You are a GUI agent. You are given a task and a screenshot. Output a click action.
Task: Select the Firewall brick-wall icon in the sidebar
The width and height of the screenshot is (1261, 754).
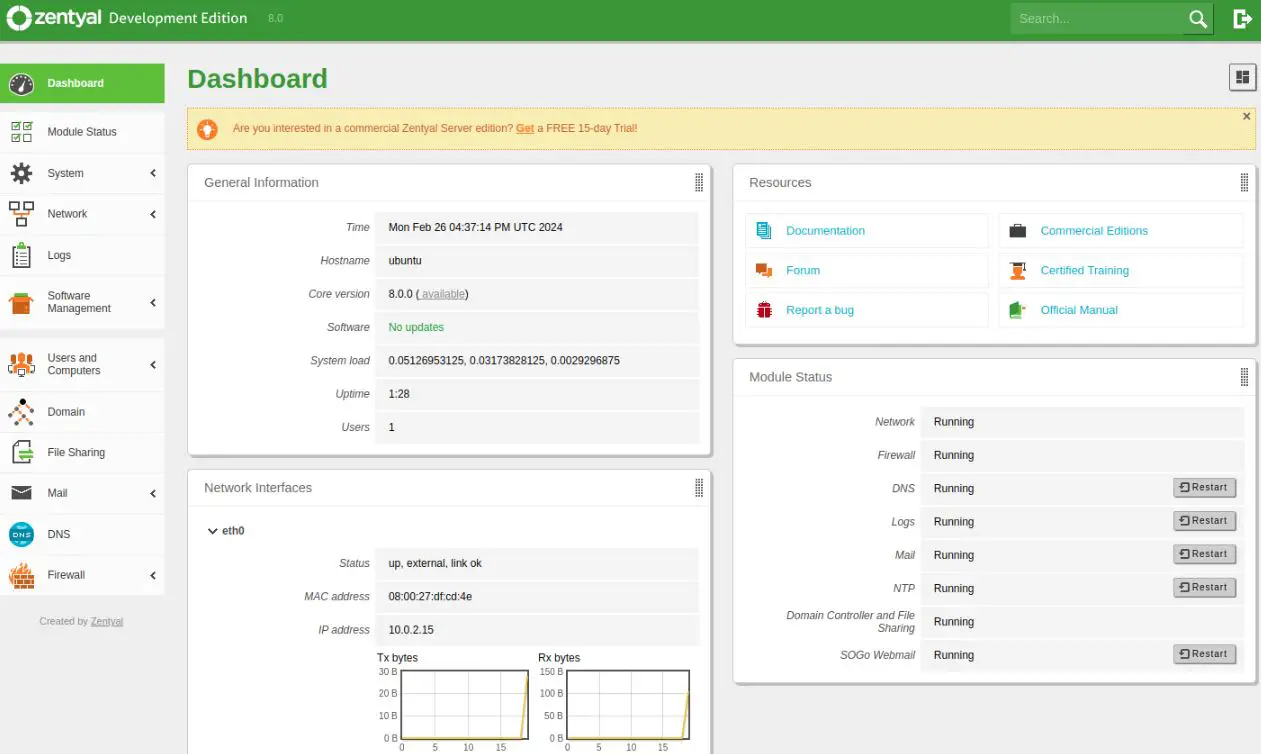[x=21, y=575]
